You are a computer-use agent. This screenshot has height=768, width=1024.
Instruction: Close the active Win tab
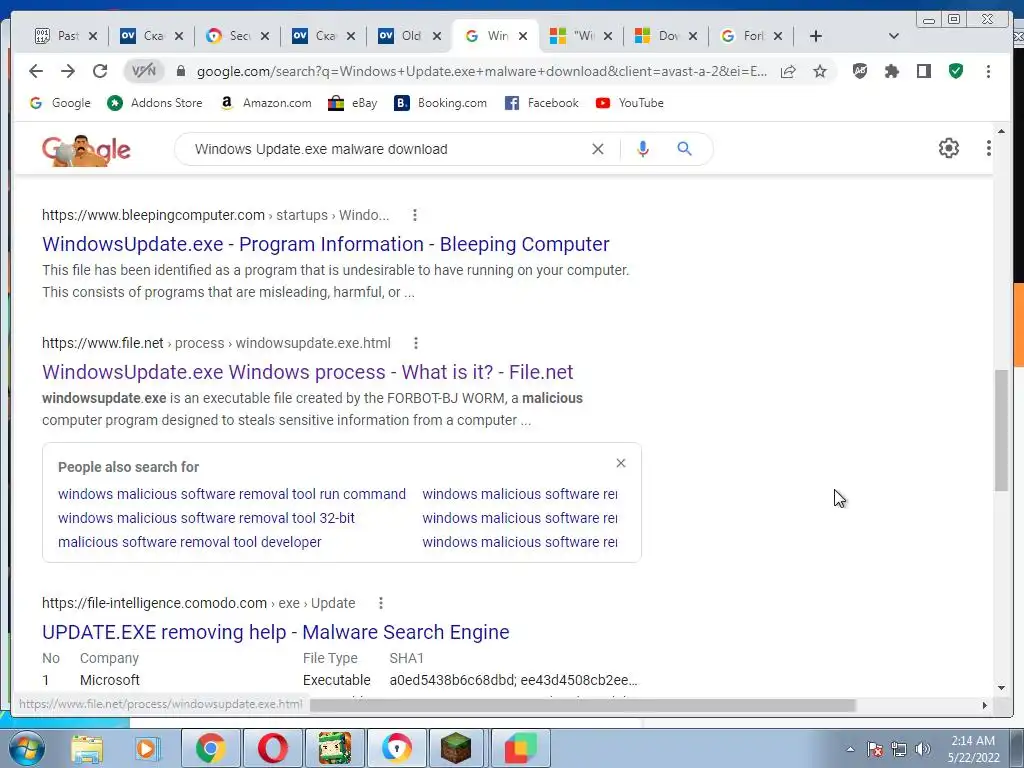(523, 37)
